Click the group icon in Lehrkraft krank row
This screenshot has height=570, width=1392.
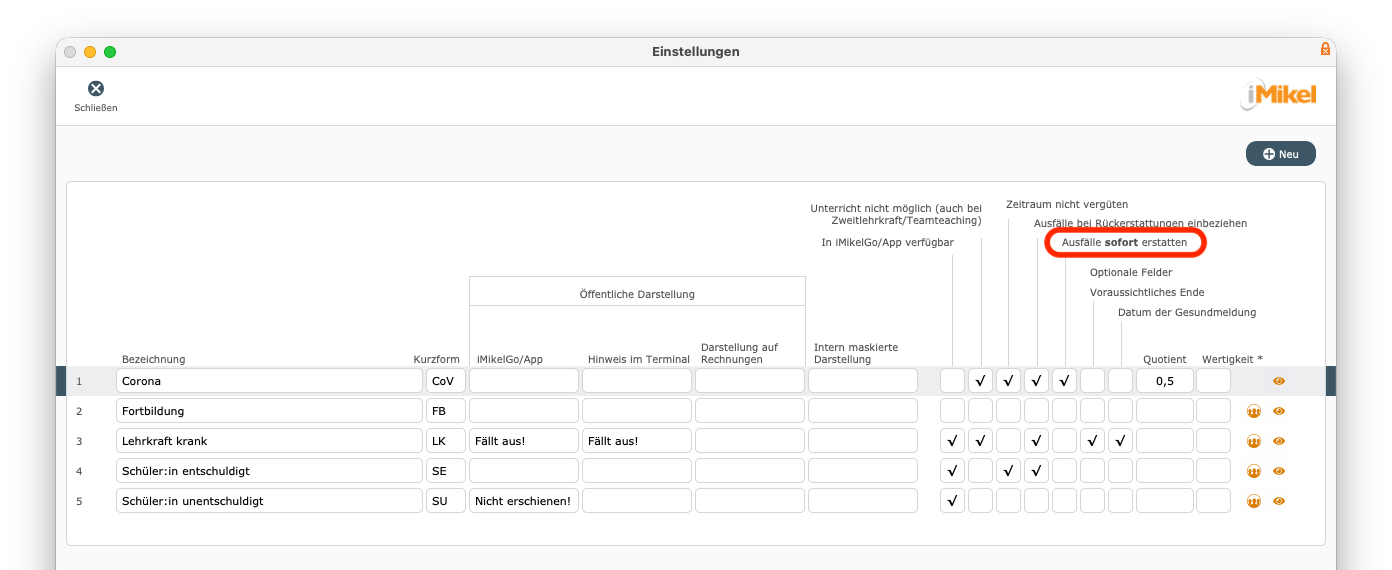(1254, 441)
